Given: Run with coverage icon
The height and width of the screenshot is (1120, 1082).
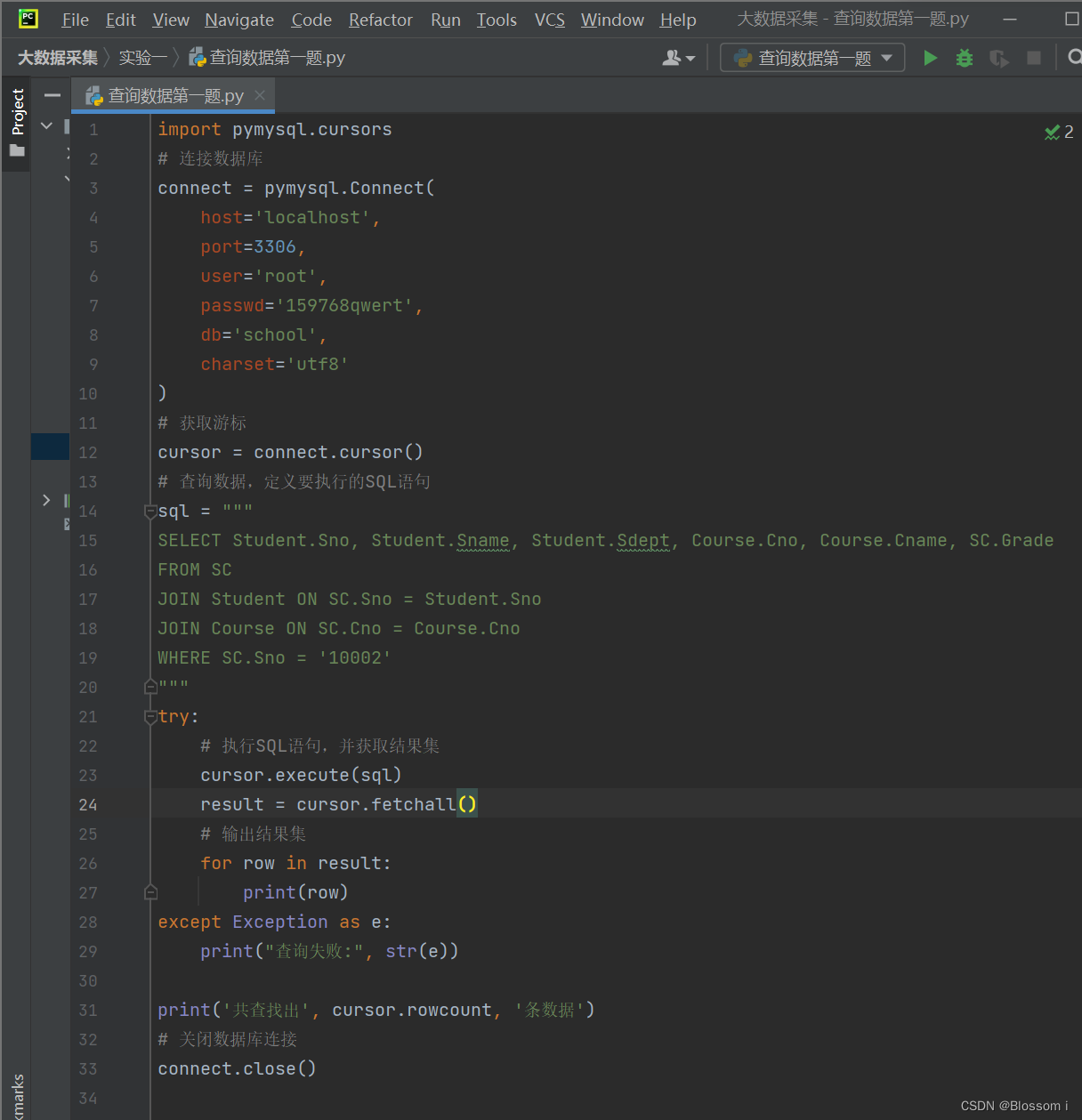Looking at the screenshot, I should tap(999, 58).
